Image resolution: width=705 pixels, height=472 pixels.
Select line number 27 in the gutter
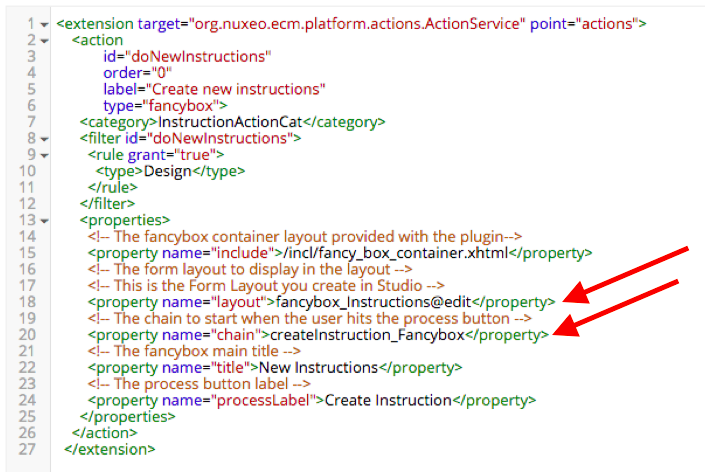[27, 450]
